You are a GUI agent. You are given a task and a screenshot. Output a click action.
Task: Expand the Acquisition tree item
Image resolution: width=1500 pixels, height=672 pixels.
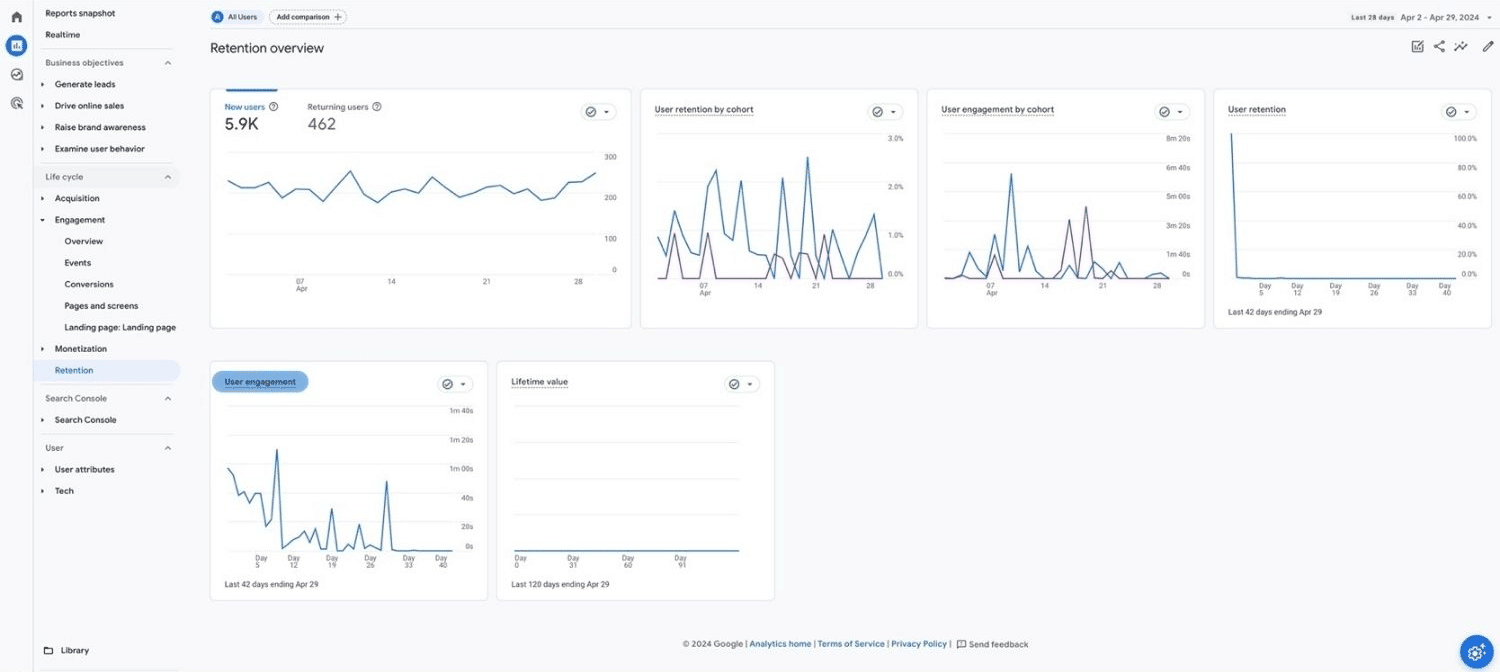pyautogui.click(x=43, y=199)
